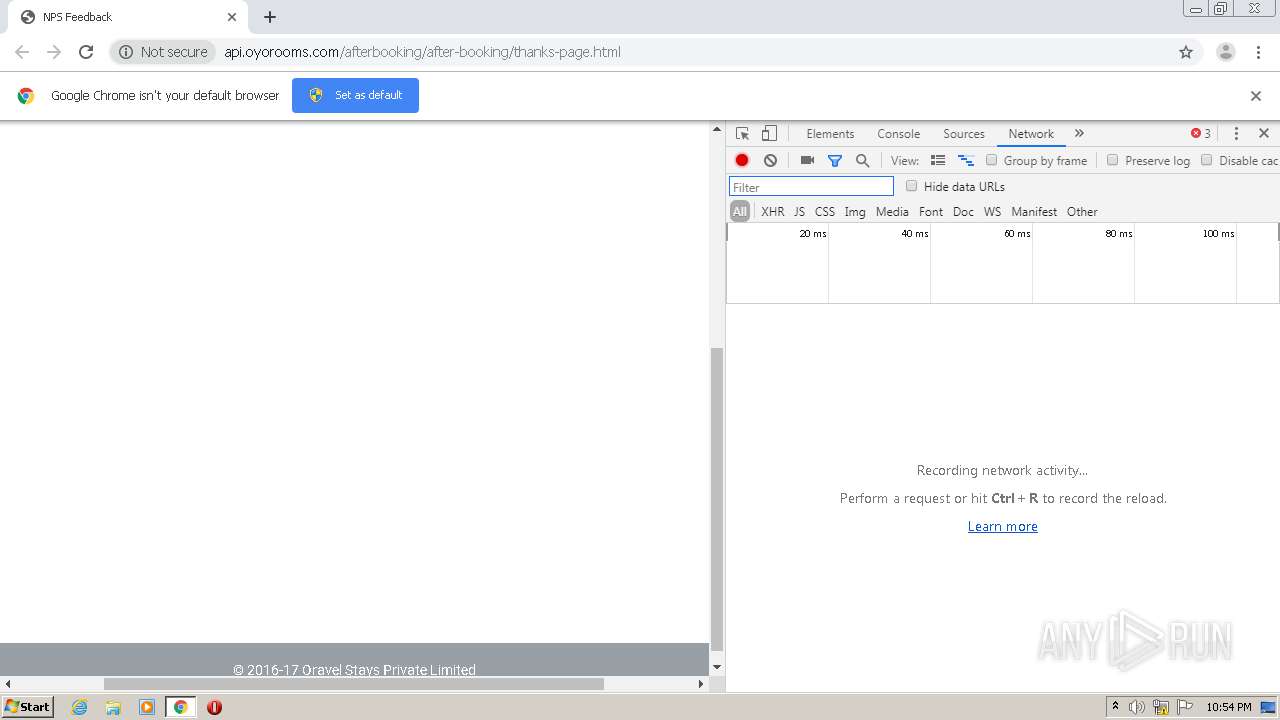This screenshot has height=720, width=1280.
Task: Filter requests by WS
Action: click(992, 212)
